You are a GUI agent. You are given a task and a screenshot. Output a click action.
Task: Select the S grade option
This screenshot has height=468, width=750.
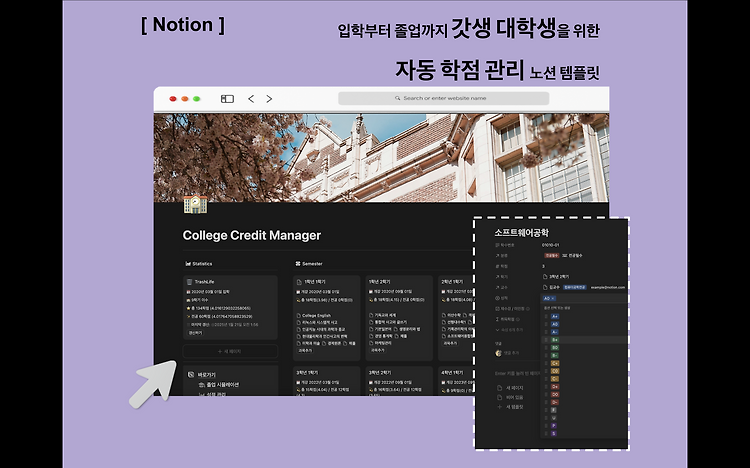click(554, 433)
